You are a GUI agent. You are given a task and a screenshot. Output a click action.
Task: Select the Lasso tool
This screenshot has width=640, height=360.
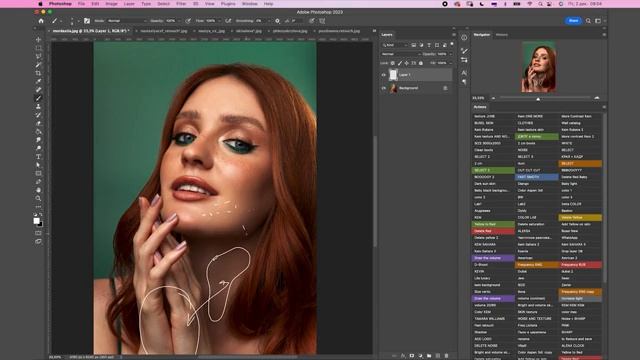[38, 56]
